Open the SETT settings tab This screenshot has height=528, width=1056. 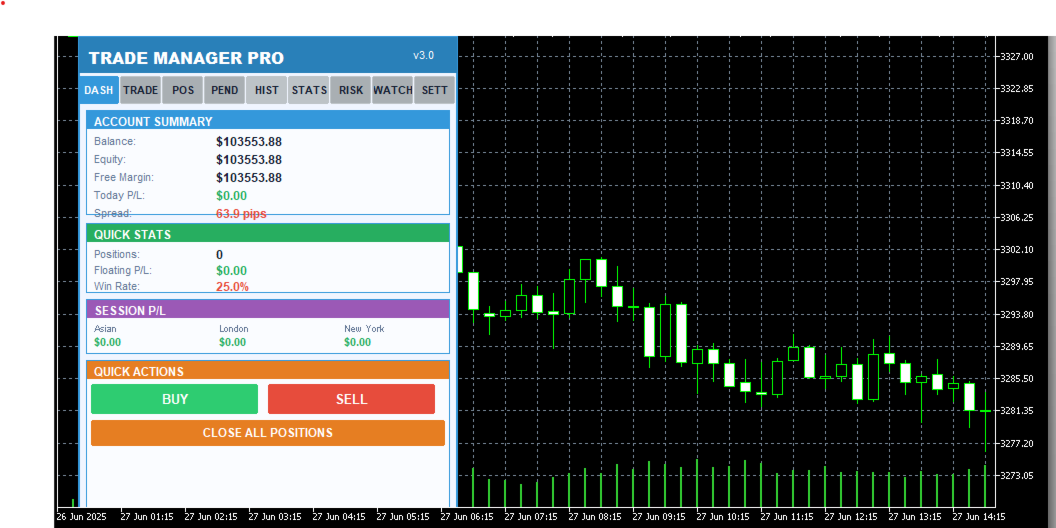click(434, 90)
